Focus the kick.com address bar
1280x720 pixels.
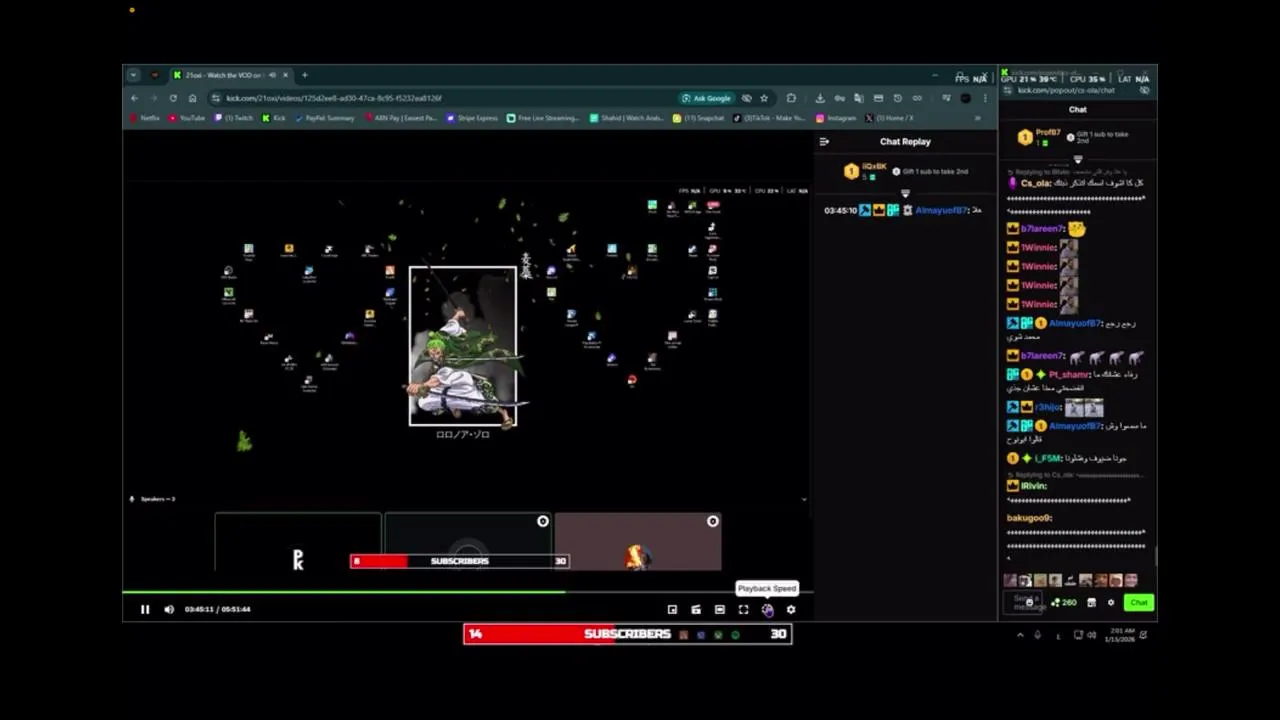point(440,98)
